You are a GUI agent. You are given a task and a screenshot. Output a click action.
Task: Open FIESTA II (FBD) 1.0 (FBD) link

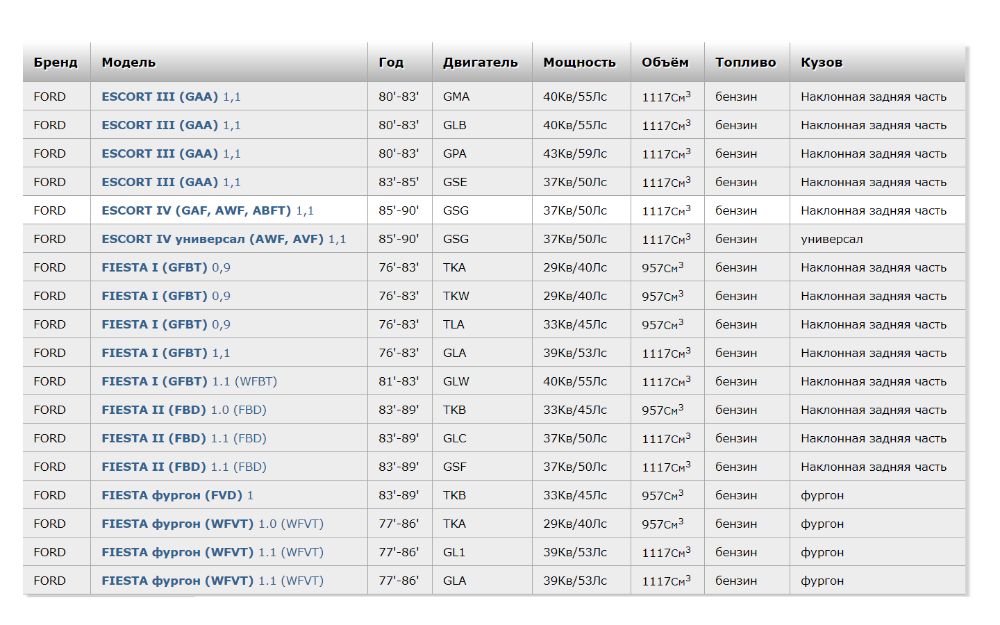(184, 410)
